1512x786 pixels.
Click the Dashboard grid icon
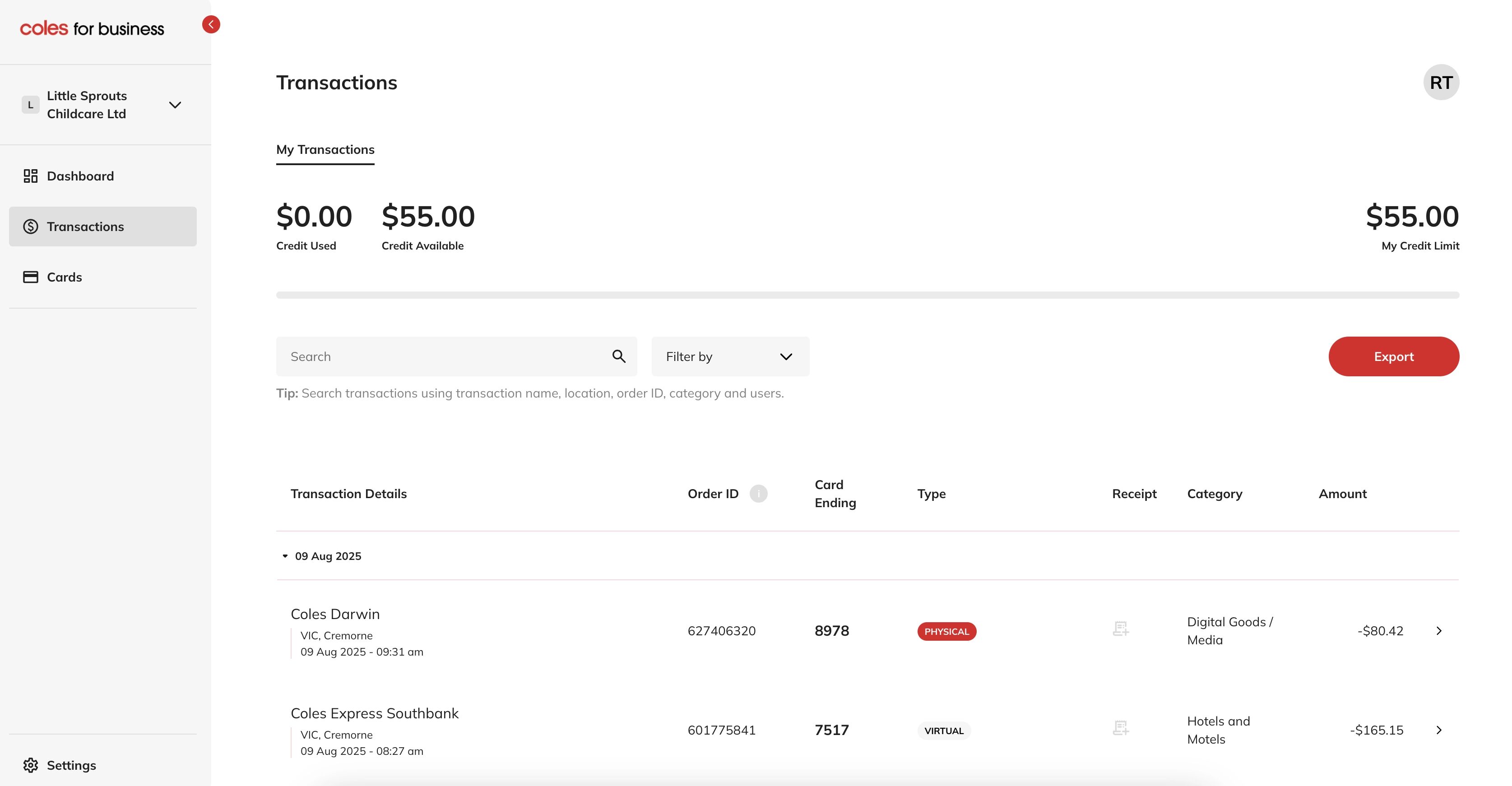31,176
